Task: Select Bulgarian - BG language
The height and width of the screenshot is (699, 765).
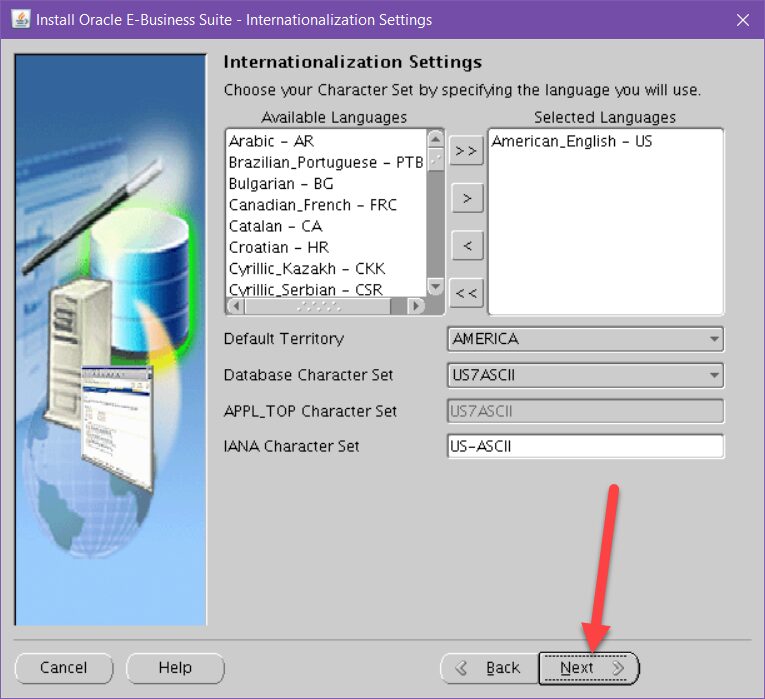Action: click(x=326, y=184)
